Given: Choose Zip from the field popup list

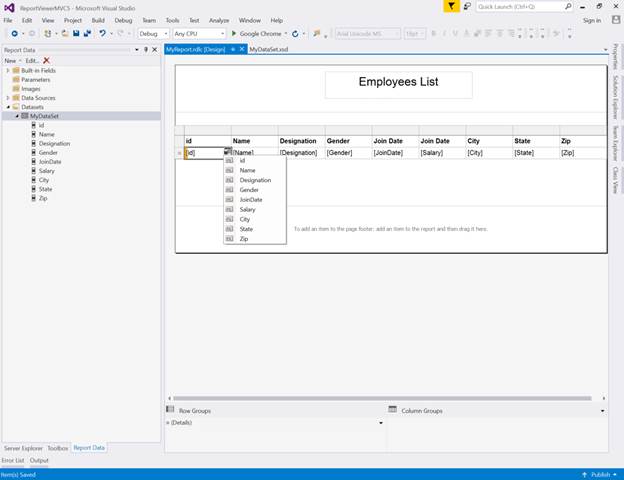Looking at the screenshot, I should click(255, 239).
